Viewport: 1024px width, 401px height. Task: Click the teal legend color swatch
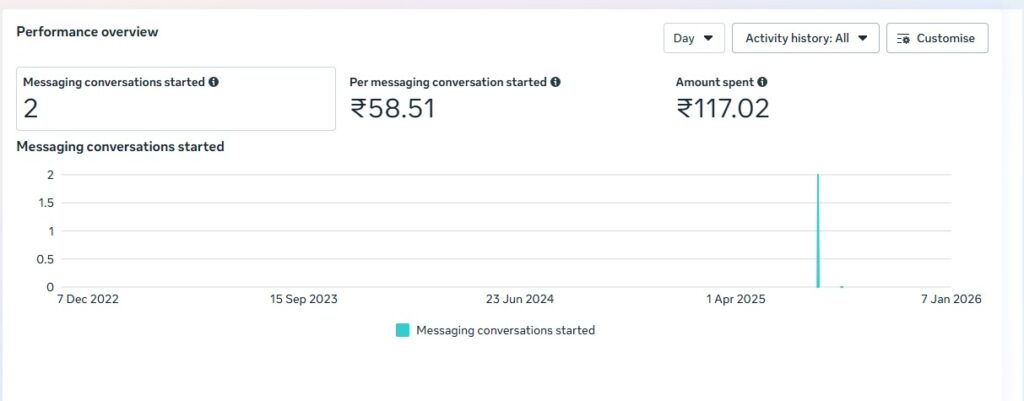click(402, 330)
